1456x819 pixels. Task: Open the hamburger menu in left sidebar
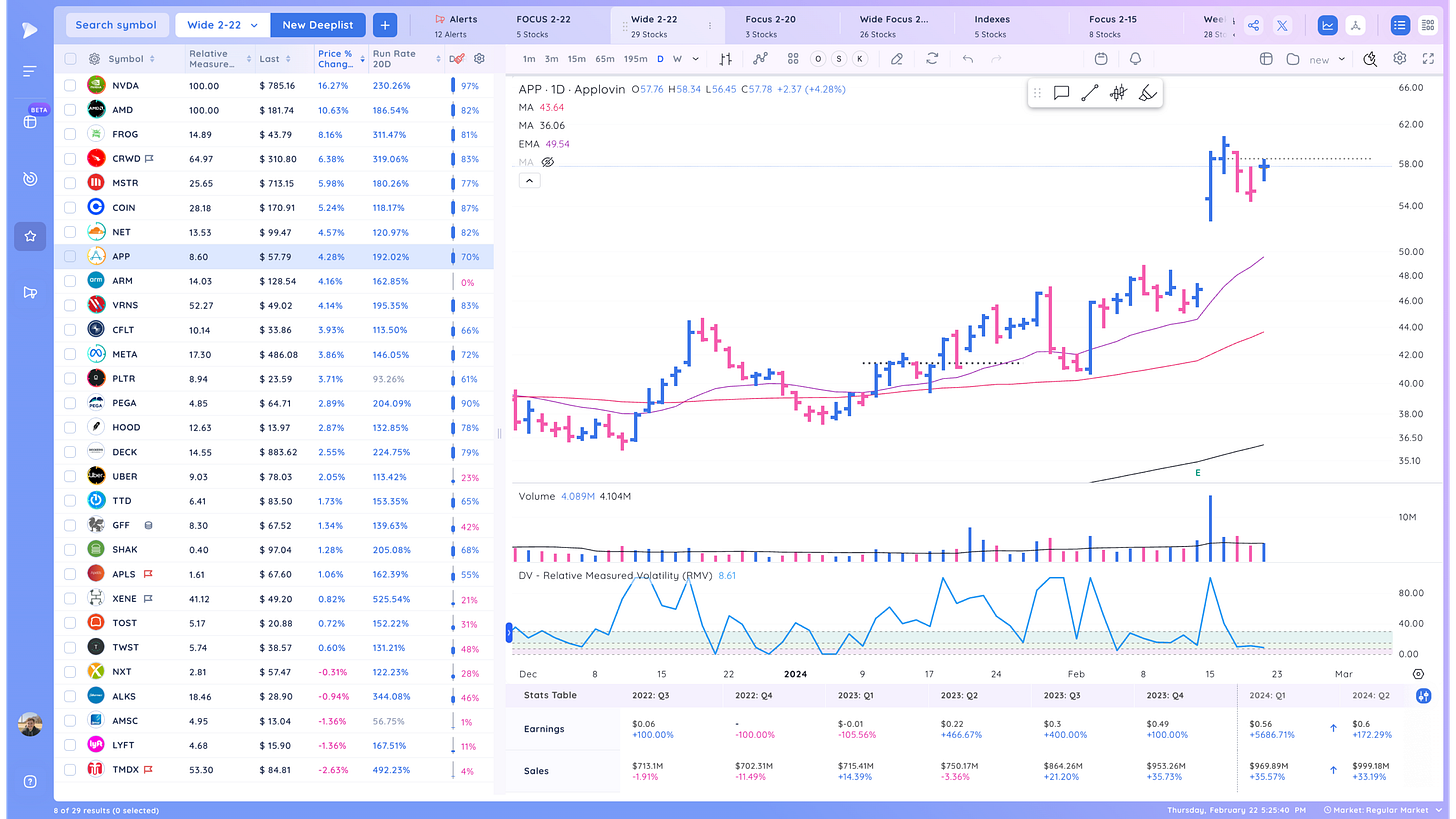tap(30, 71)
